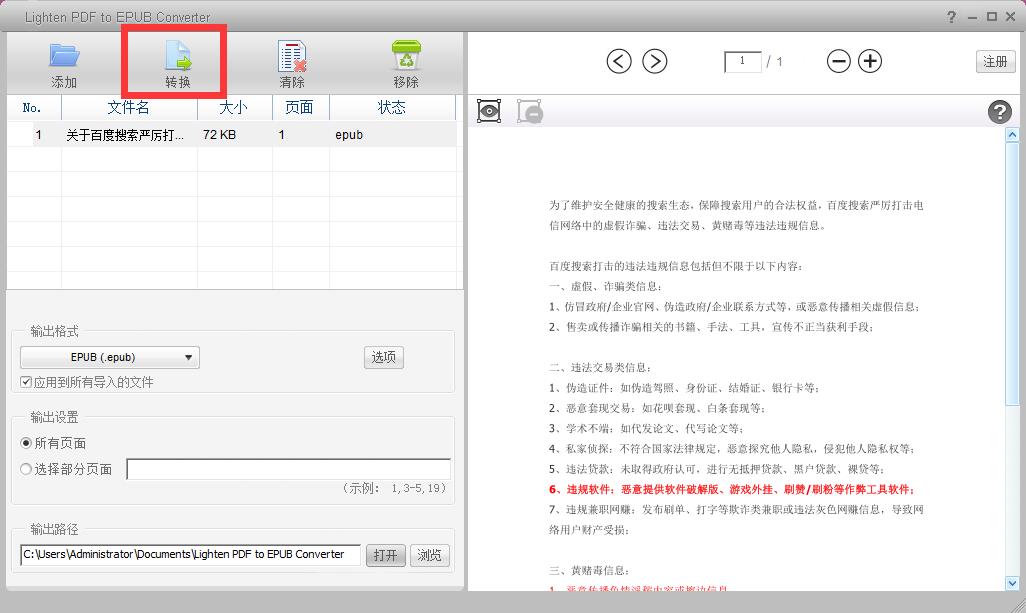Go to previous page arrow
The width and height of the screenshot is (1026, 613).
619,61
